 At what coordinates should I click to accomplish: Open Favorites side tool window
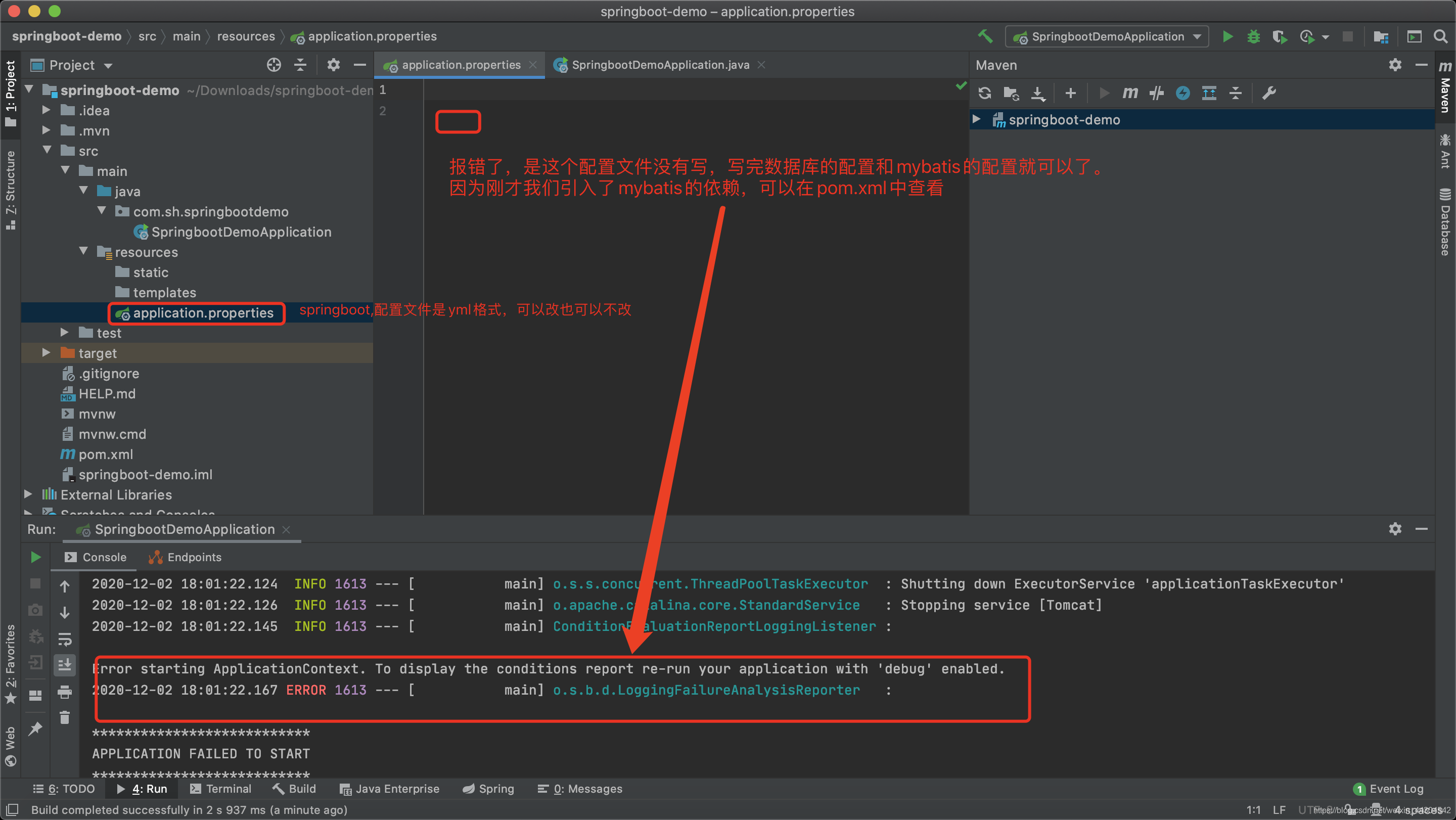(x=10, y=664)
